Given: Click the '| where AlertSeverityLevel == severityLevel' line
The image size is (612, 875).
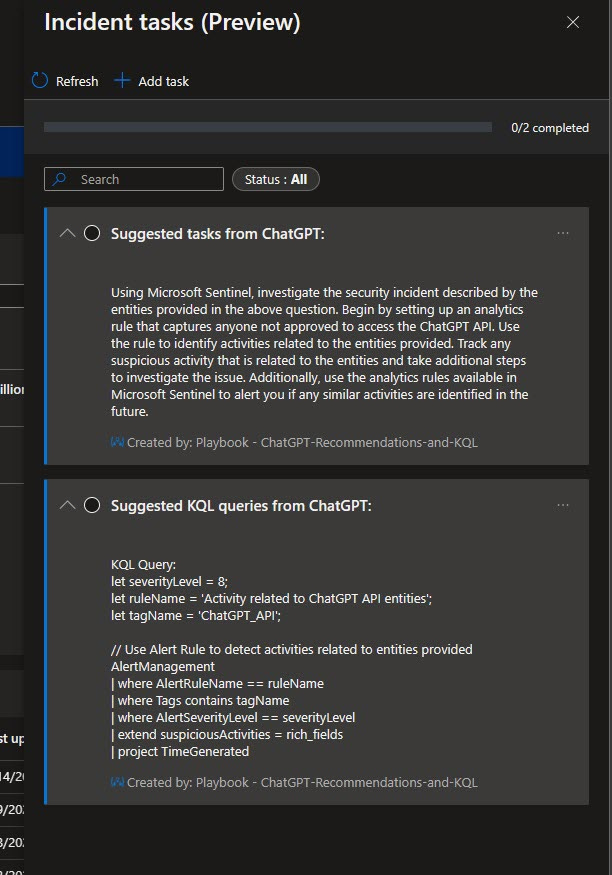Looking at the screenshot, I should 233,717.
